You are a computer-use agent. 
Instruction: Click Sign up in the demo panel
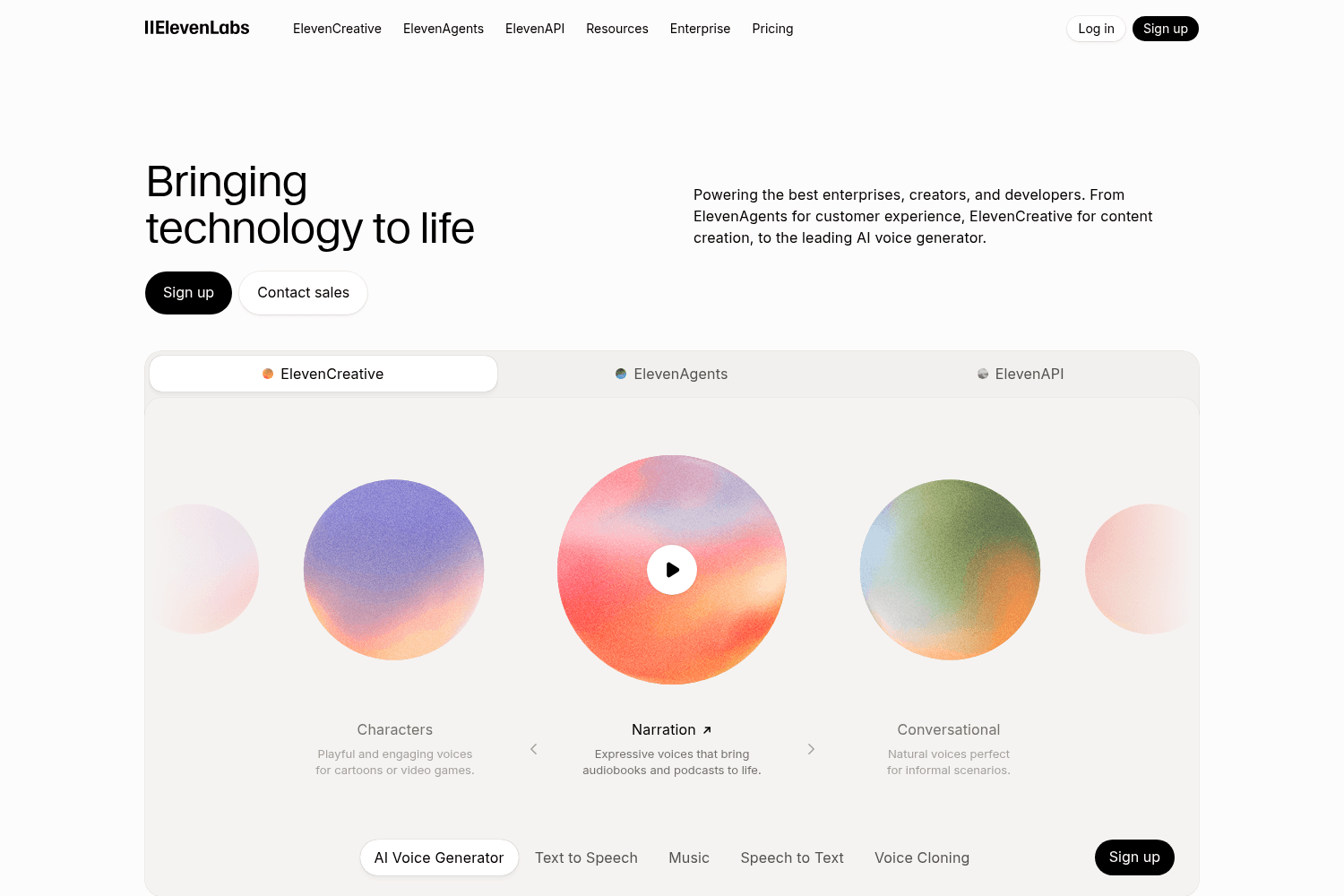[x=1134, y=857]
